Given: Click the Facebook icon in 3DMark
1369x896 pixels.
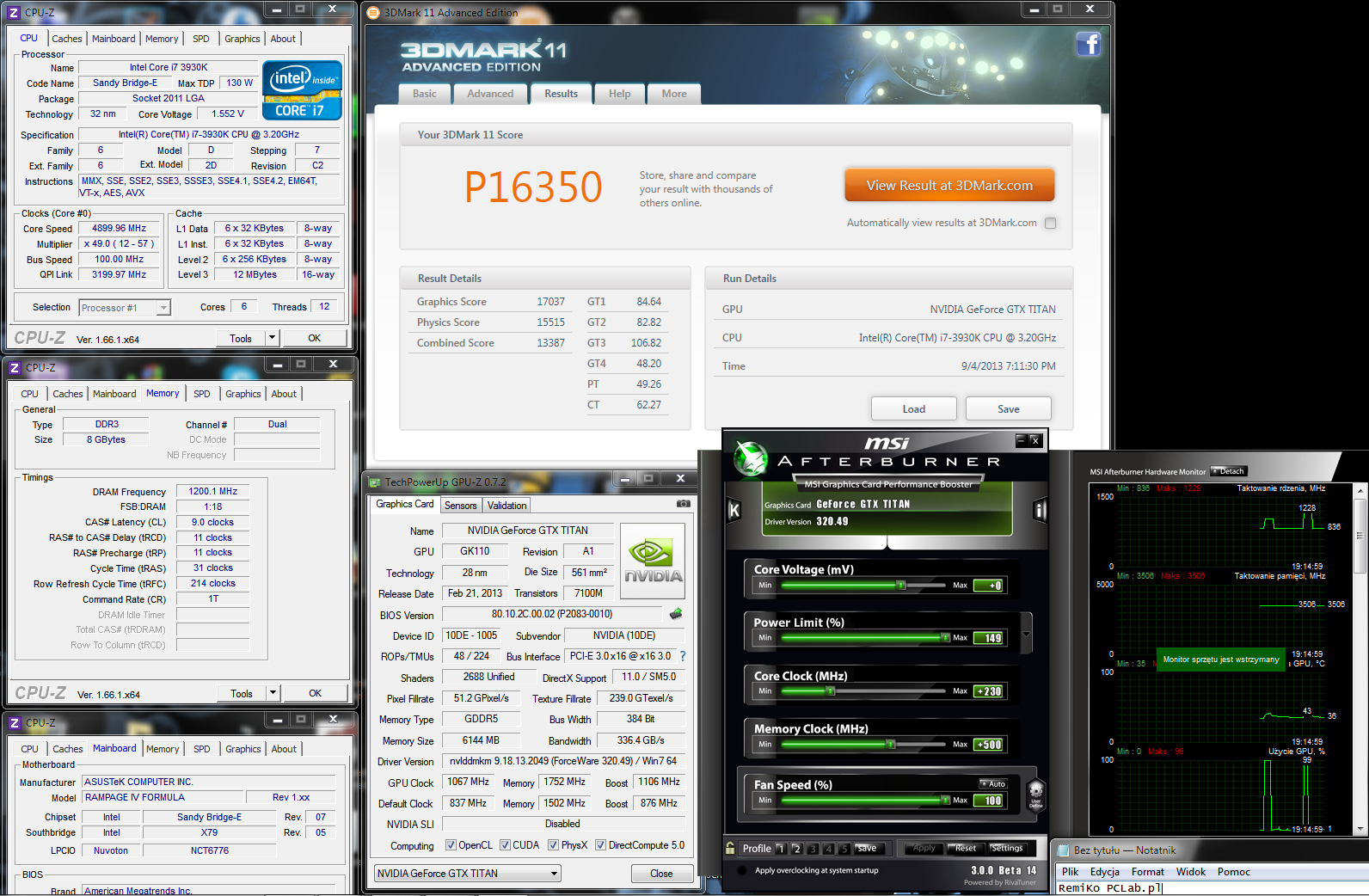Looking at the screenshot, I should pos(1088,44).
